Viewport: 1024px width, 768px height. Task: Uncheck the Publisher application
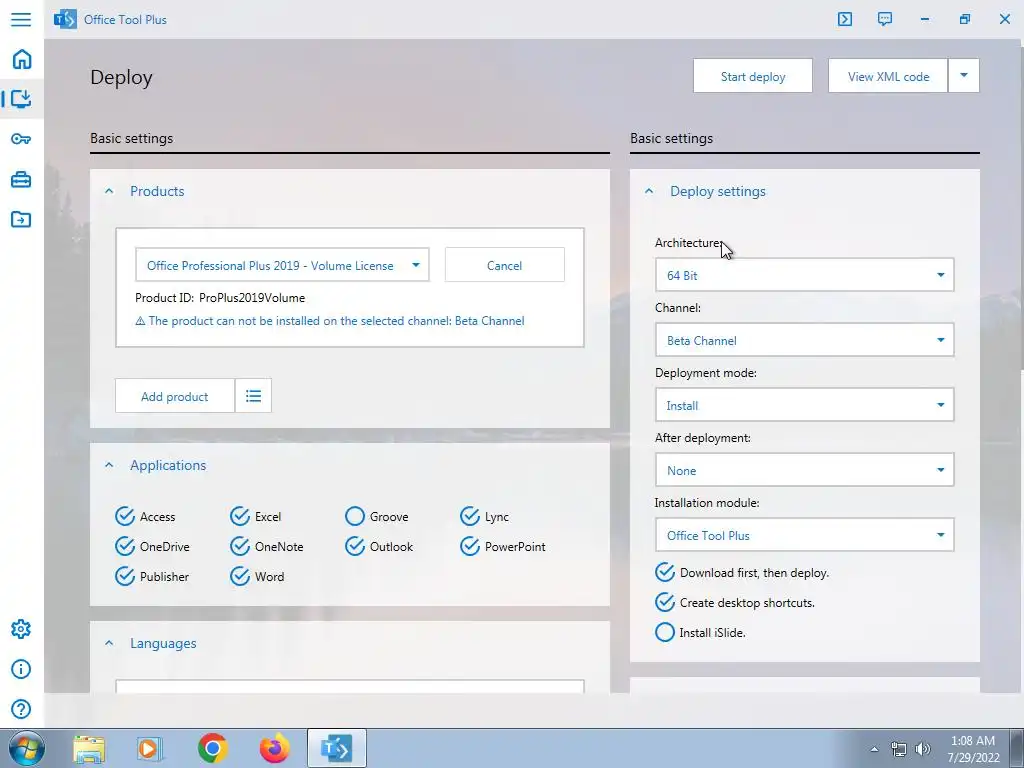click(x=152, y=576)
